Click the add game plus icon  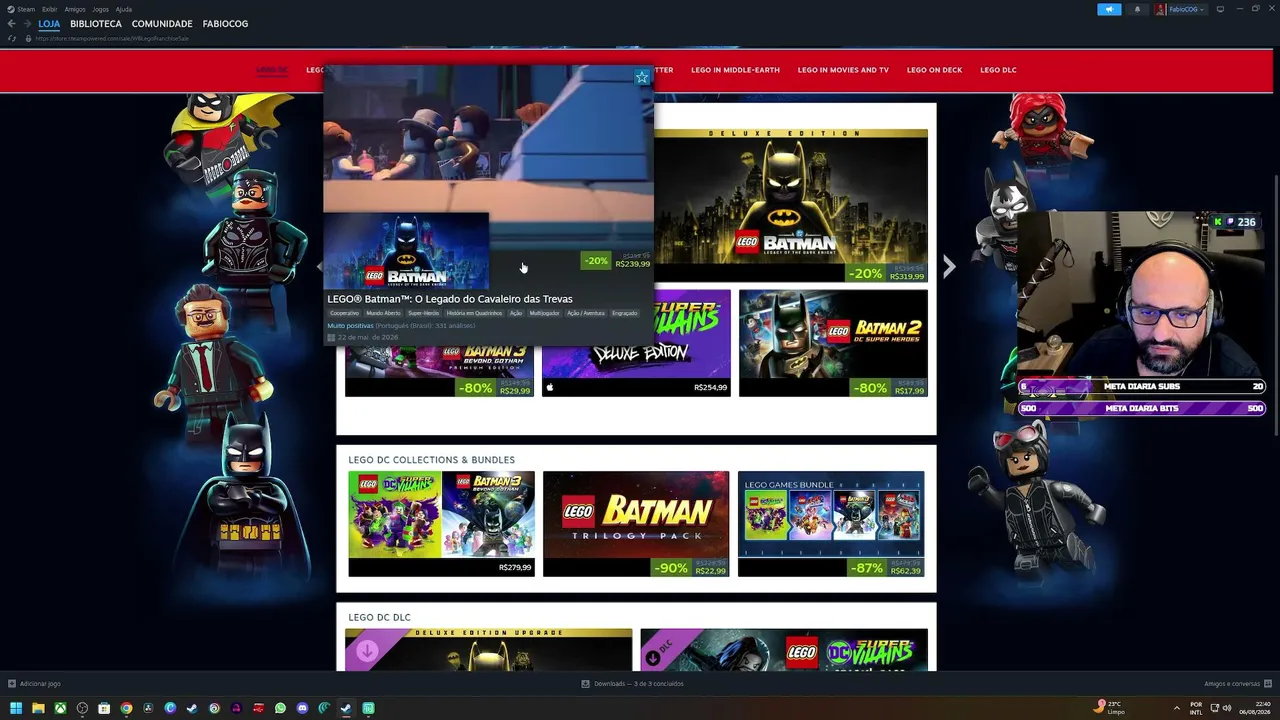[12, 684]
